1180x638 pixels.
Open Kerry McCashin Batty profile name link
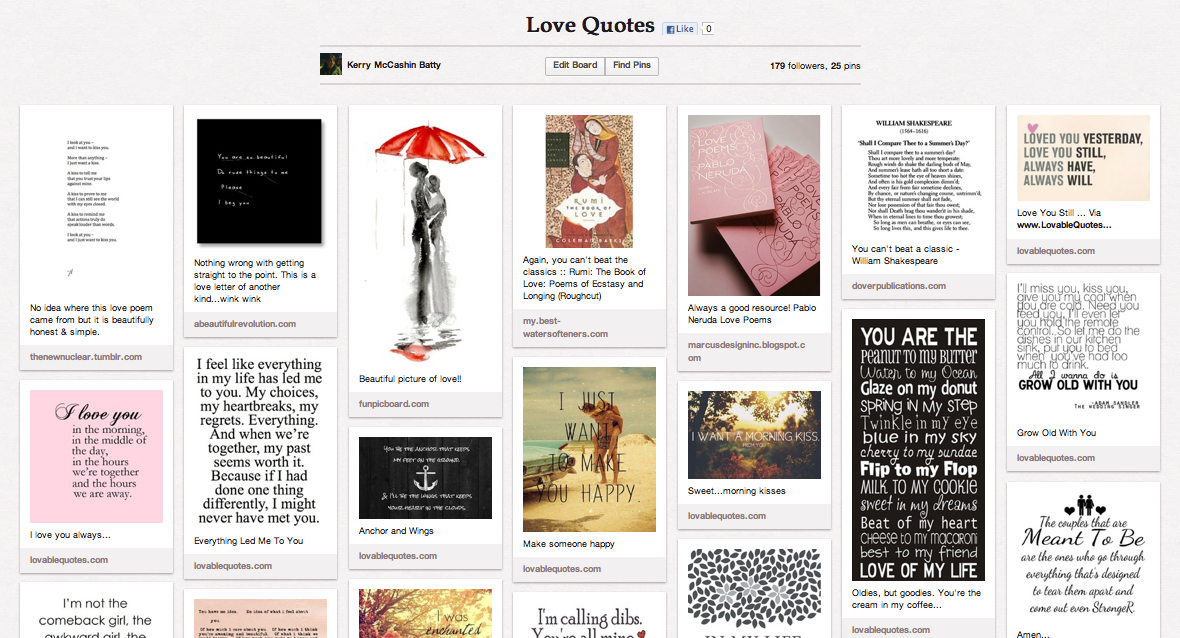[394, 65]
